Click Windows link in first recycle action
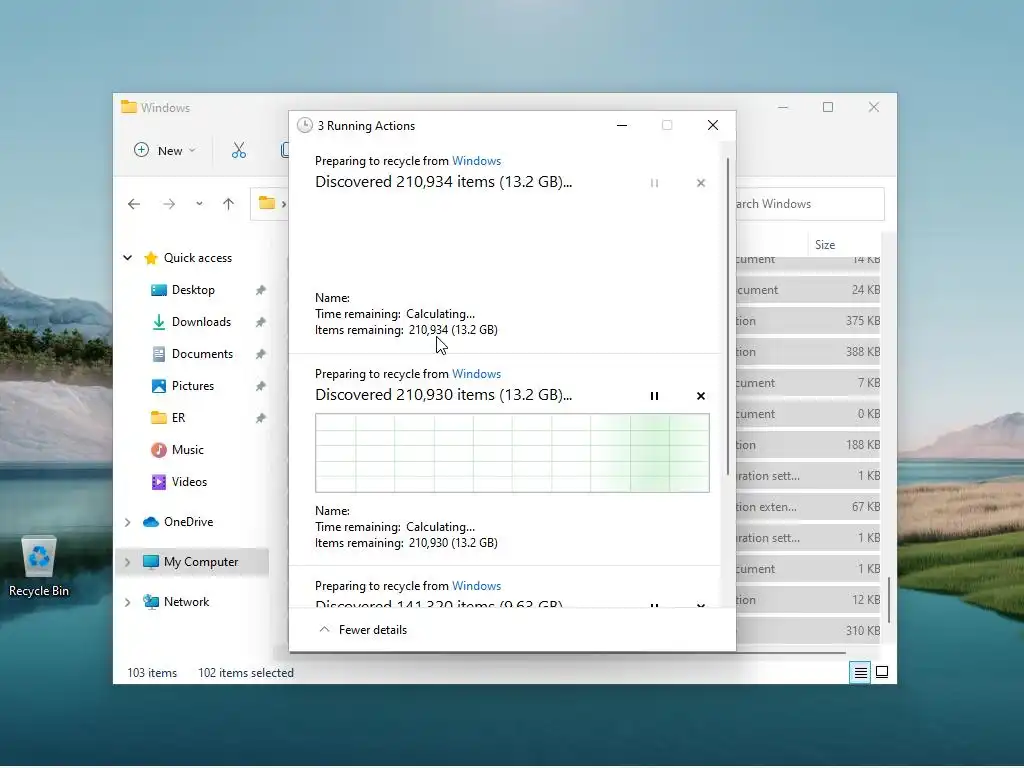The width and height of the screenshot is (1024, 768). click(476, 161)
